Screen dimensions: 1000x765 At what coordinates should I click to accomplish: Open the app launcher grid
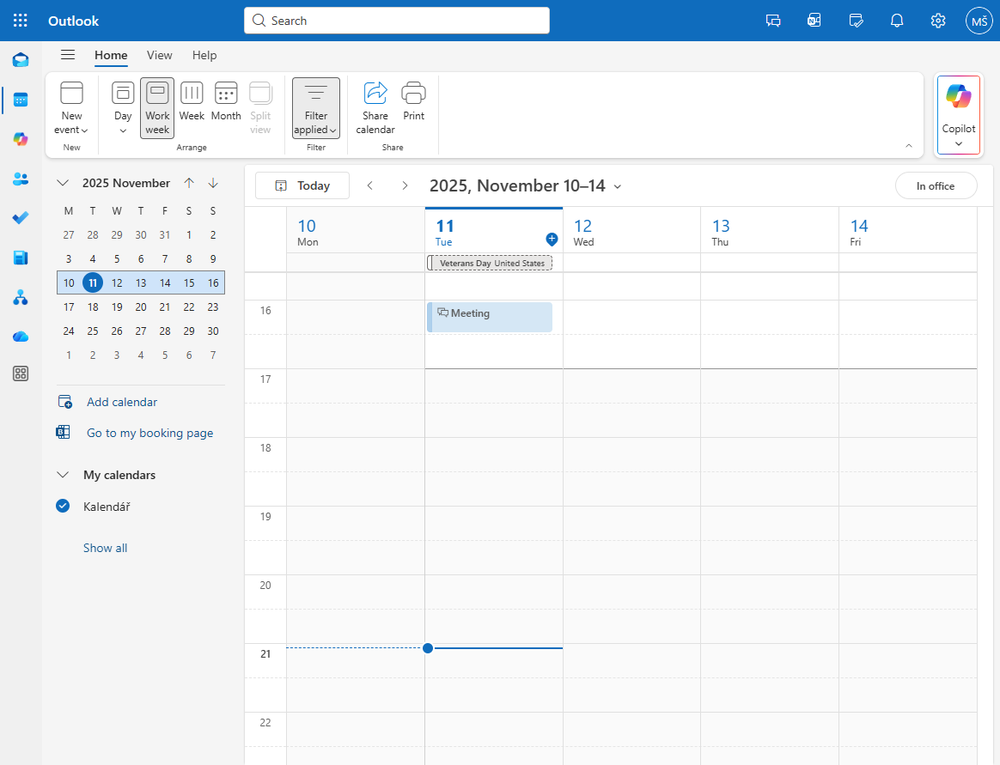point(20,20)
